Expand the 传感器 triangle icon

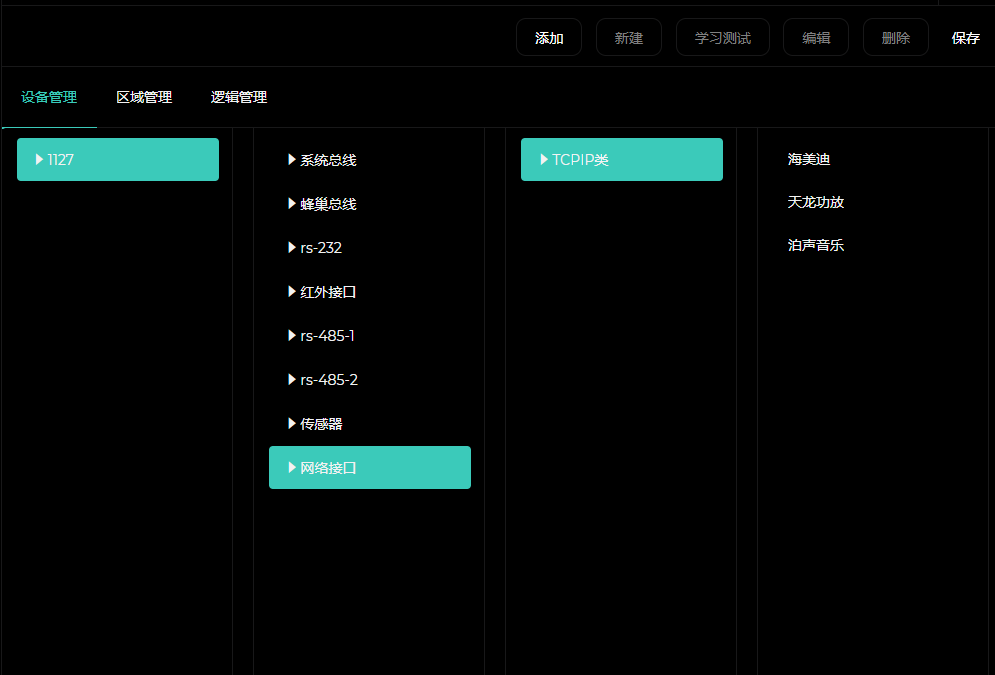(x=292, y=424)
